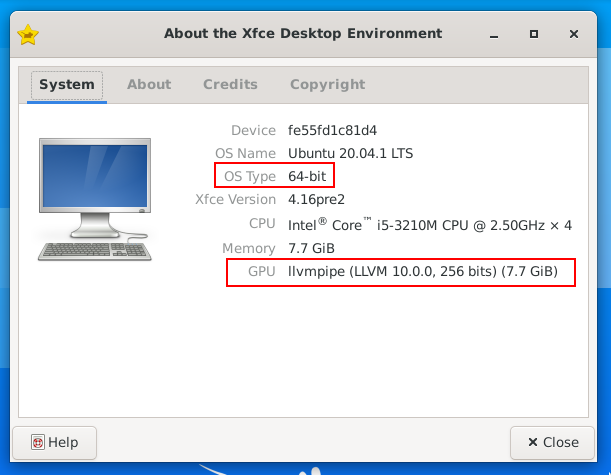Screen dimensions: 611x475
Task: Click the CPU label
Action: coord(262,224)
